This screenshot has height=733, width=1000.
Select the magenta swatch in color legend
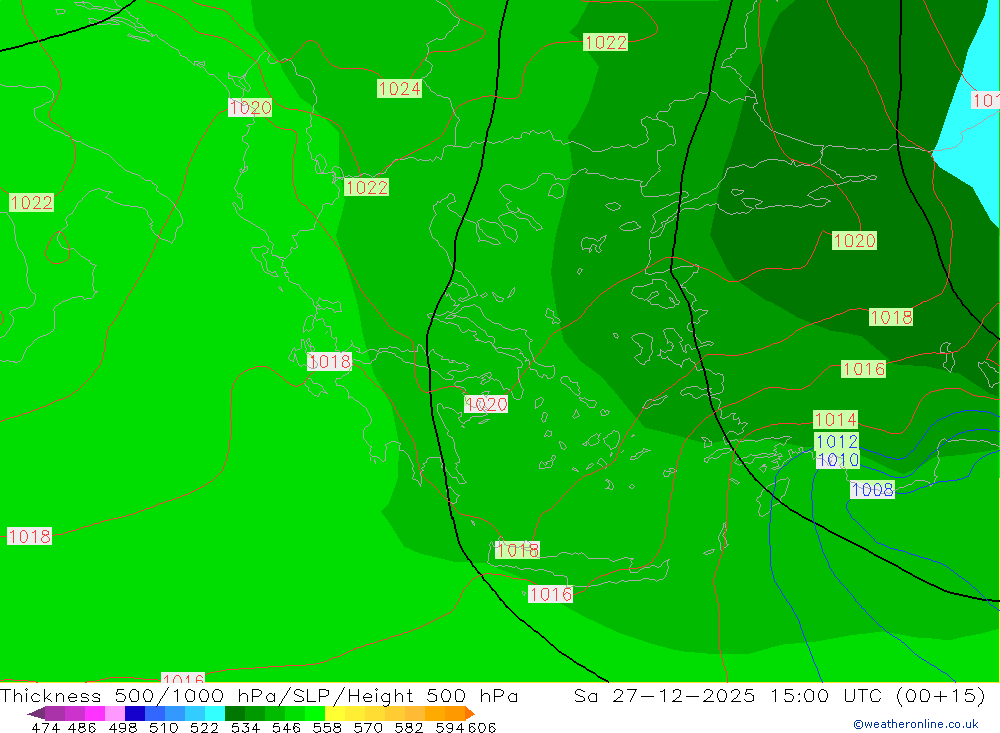(95, 714)
